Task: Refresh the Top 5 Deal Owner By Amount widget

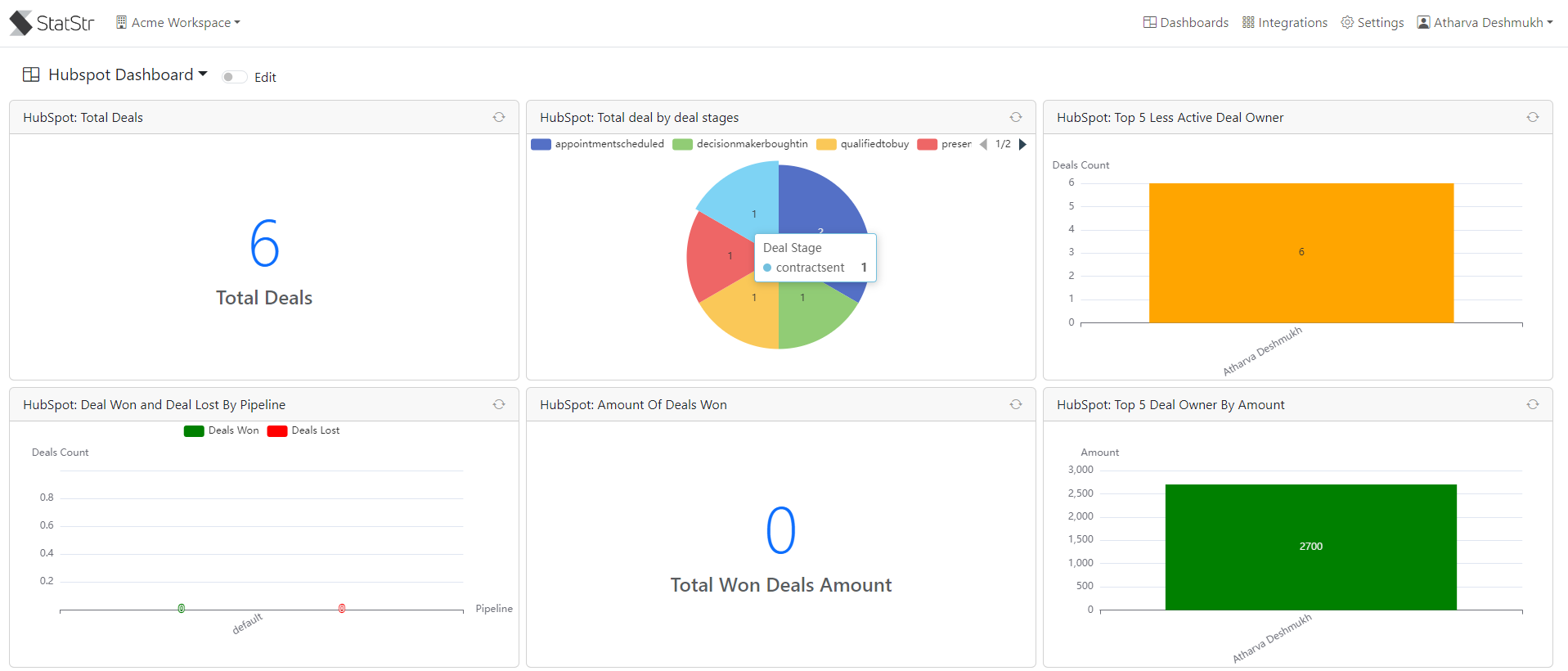Action: 1533,404
